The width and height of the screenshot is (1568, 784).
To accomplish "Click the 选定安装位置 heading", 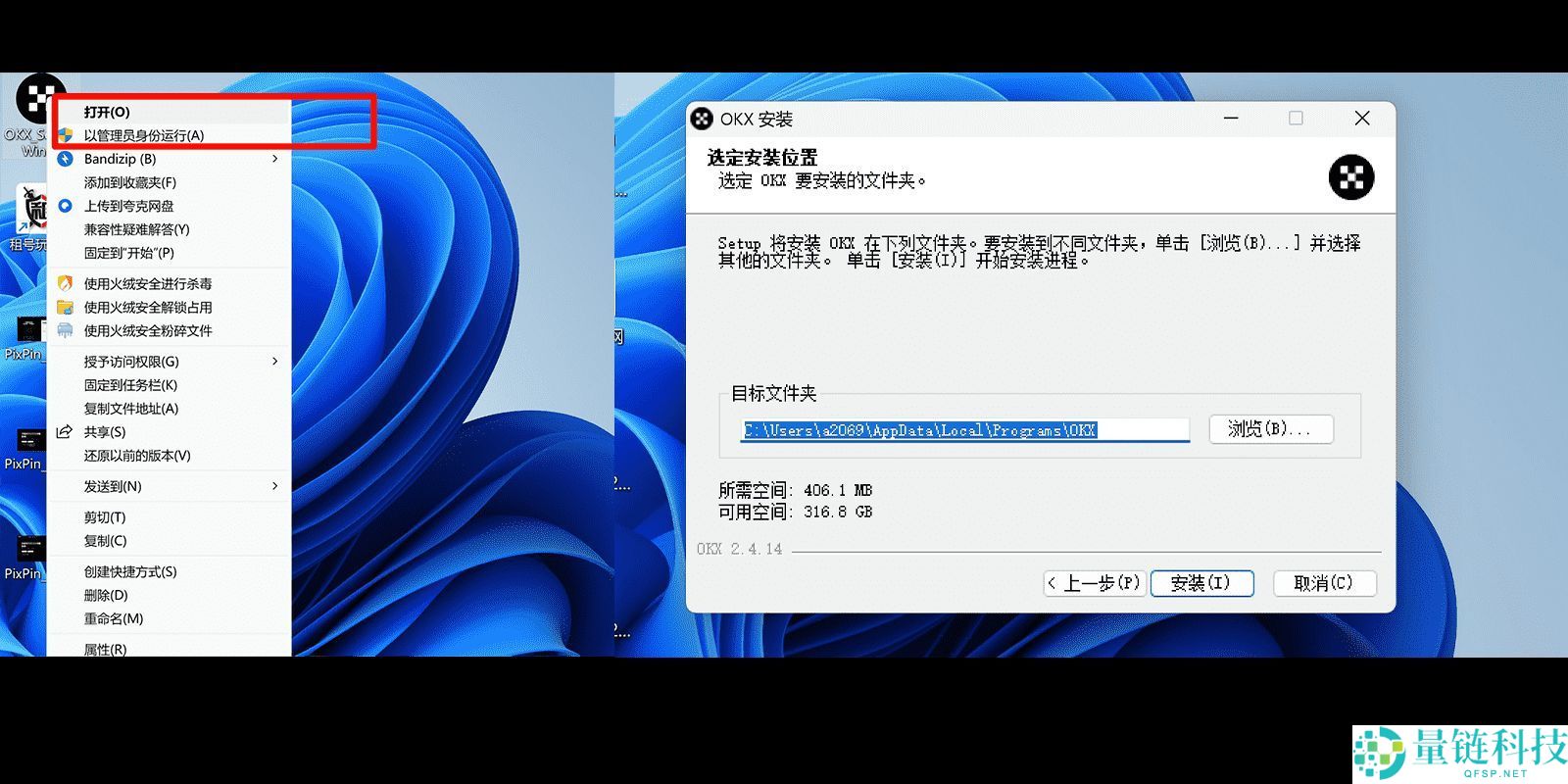I will 762,157.
